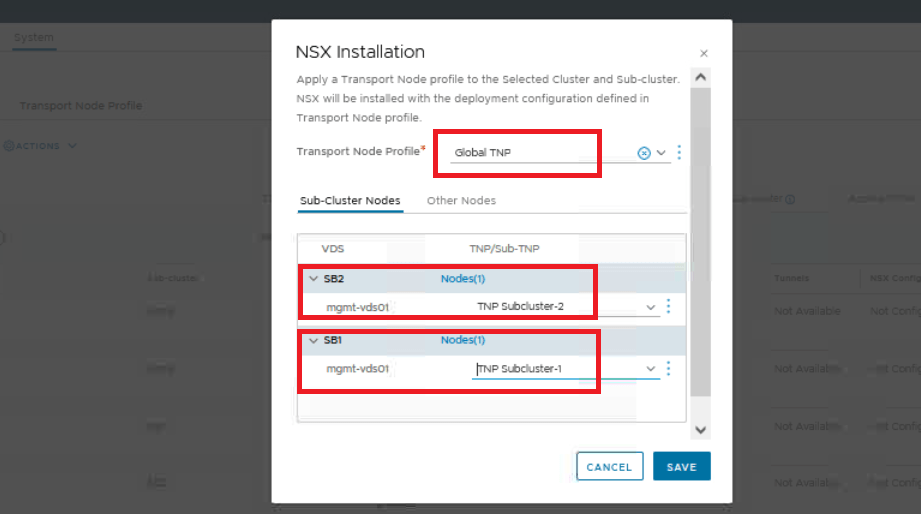Collapse the SB1 sub-cluster group
921x514 pixels.
[x=312, y=341]
